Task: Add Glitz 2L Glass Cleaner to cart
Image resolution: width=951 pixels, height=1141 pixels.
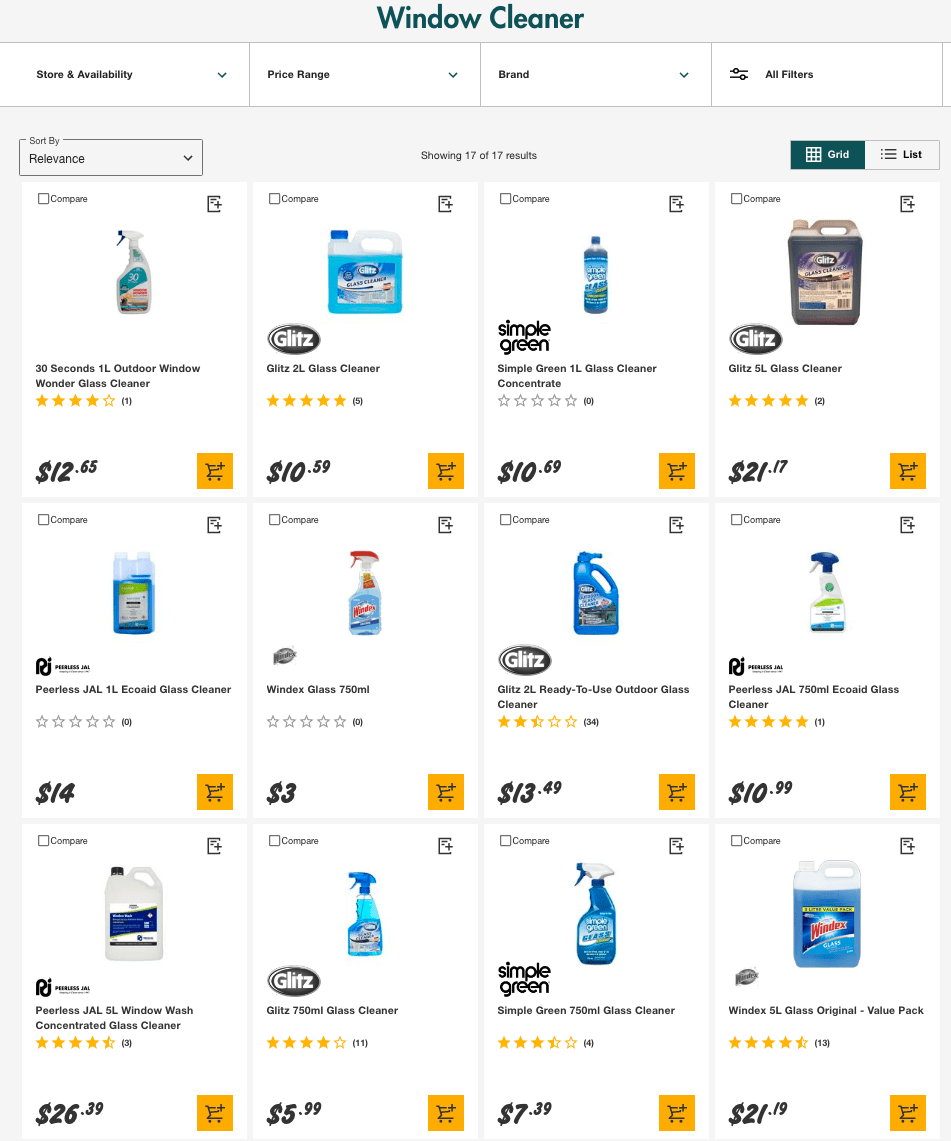Action: [445, 471]
